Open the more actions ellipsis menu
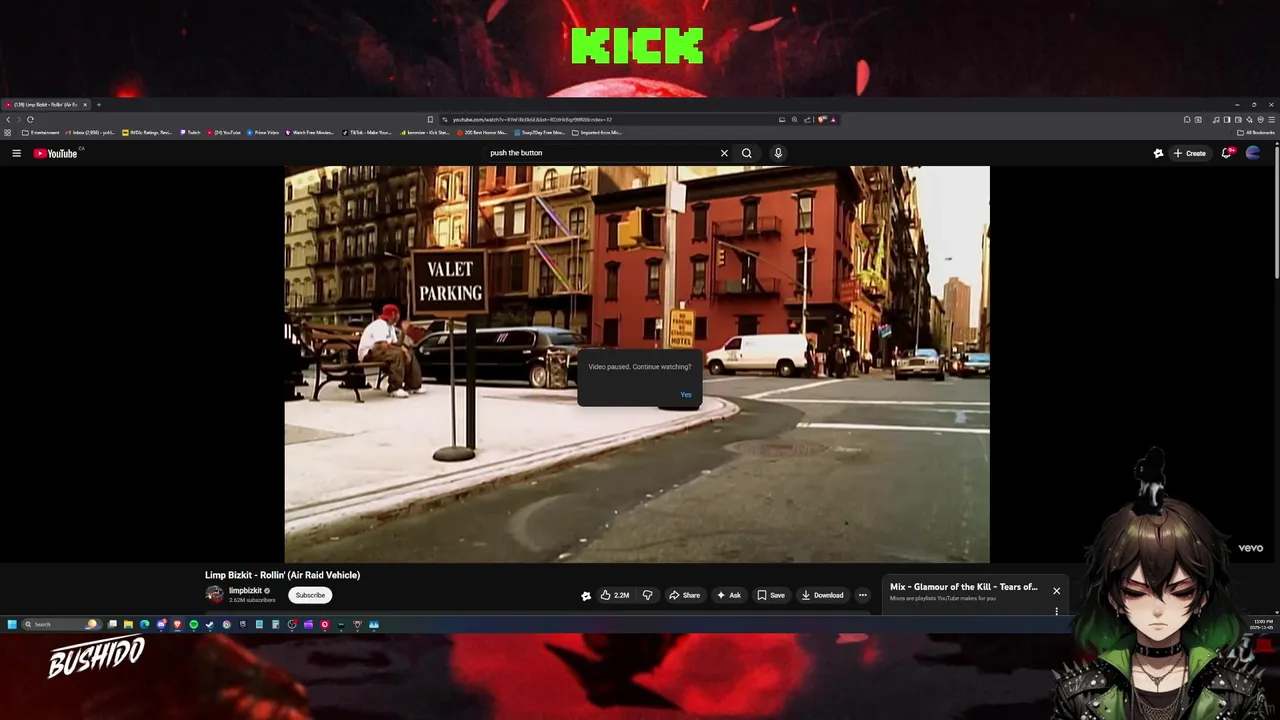This screenshot has width=1280, height=720. point(862,595)
